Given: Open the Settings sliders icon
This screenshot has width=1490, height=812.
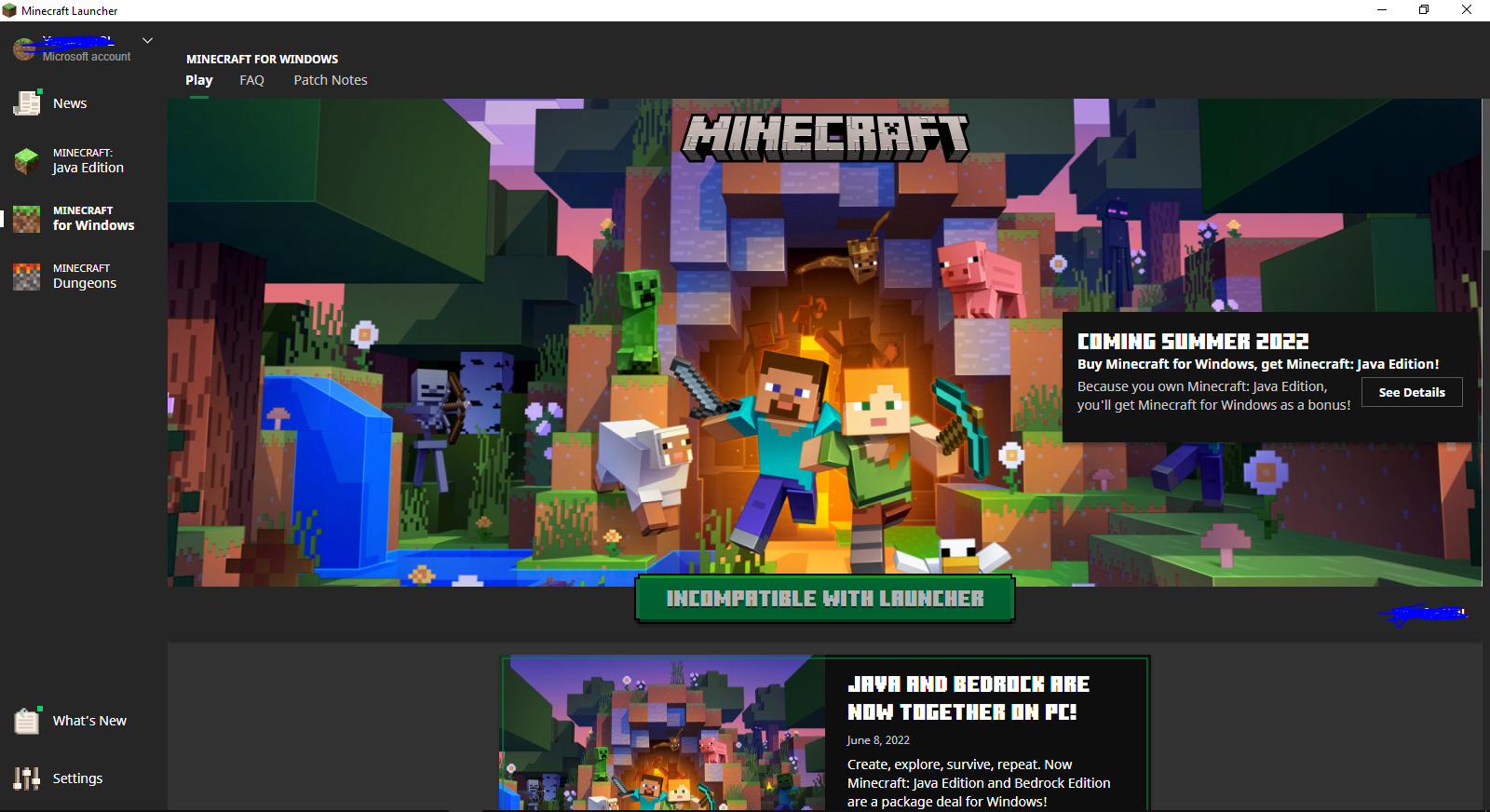Looking at the screenshot, I should point(27,778).
